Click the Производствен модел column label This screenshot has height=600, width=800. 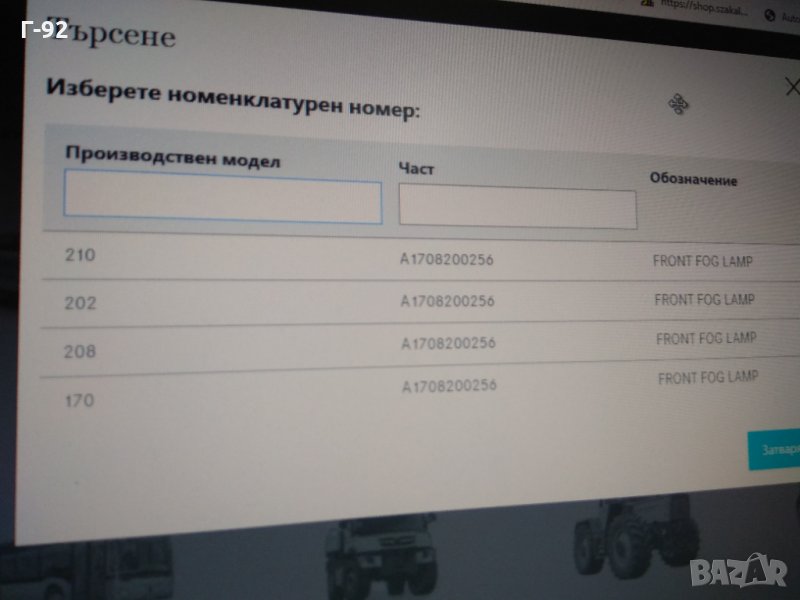click(172, 158)
